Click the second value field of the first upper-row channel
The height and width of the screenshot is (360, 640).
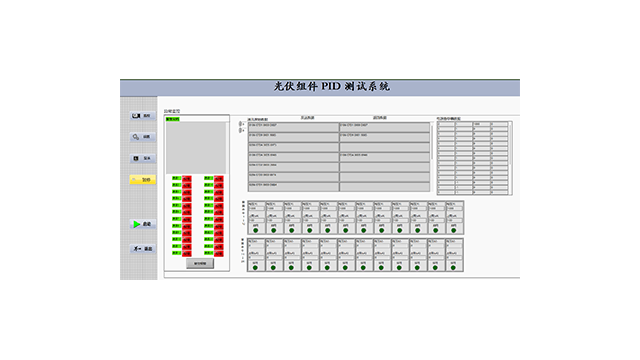tap(256, 220)
